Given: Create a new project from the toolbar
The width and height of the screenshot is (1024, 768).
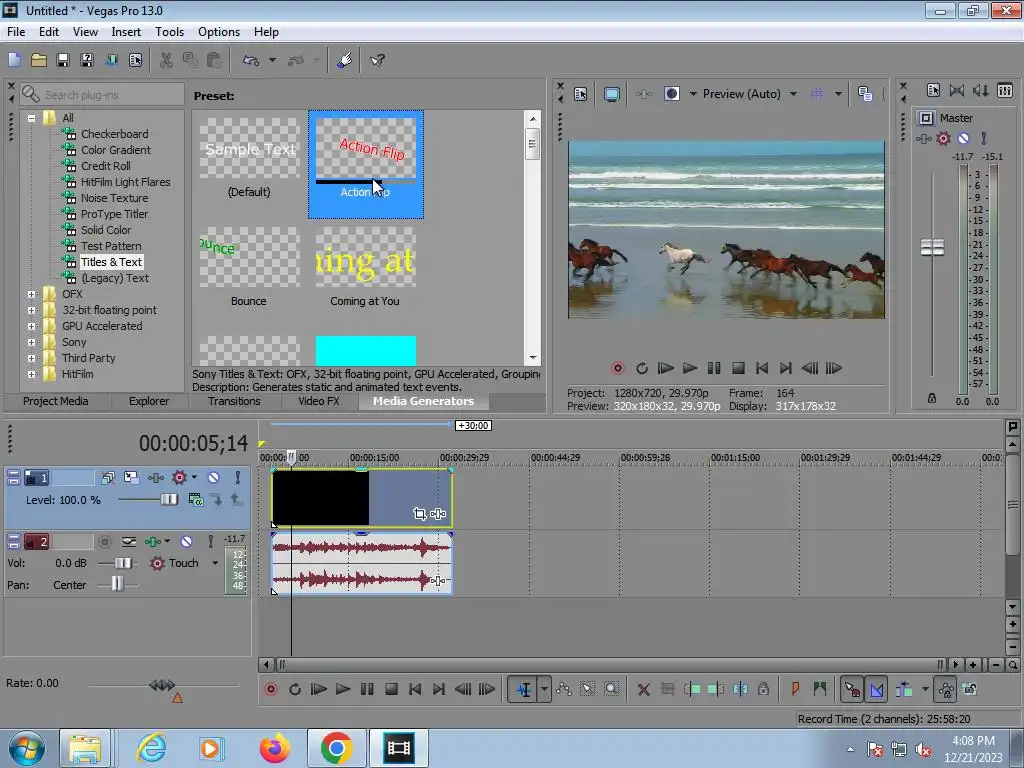Looking at the screenshot, I should coord(14,60).
